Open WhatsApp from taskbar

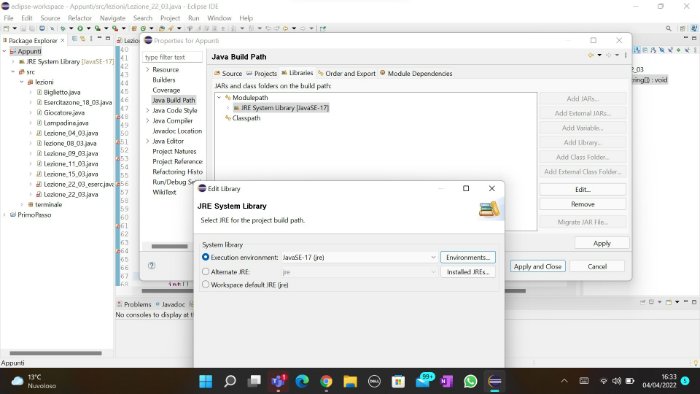(470, 381)
